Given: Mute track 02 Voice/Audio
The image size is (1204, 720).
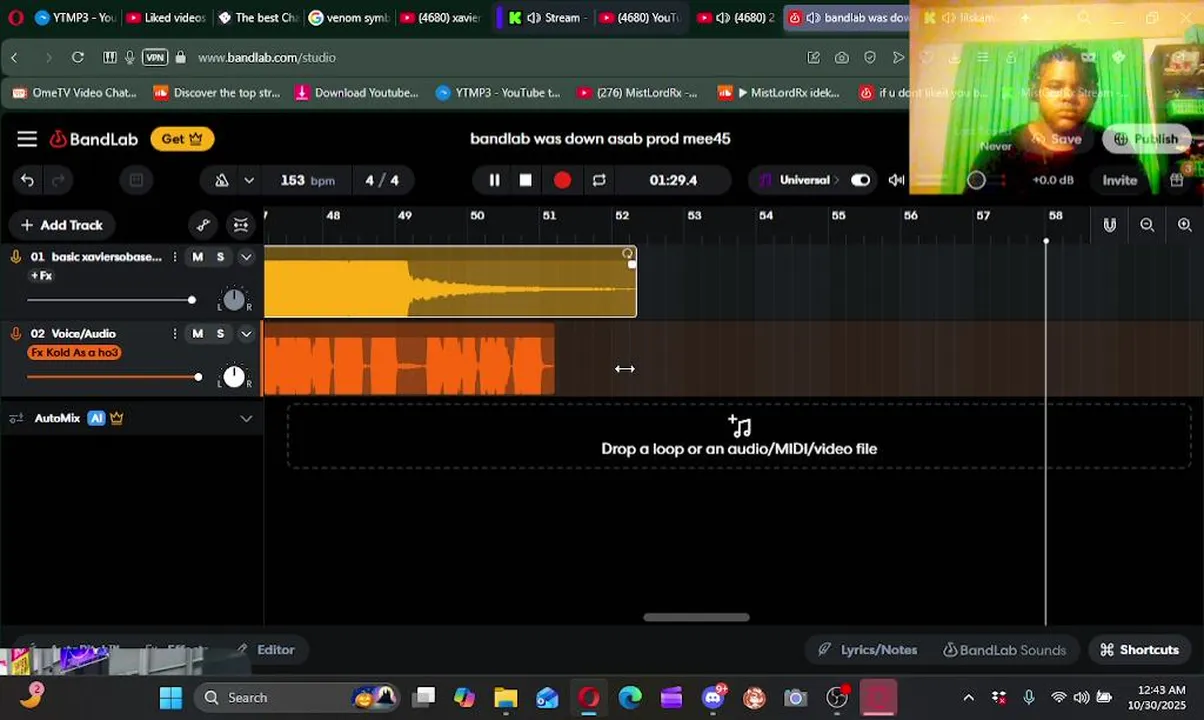Looking at the screenshot, I should 197,334.
